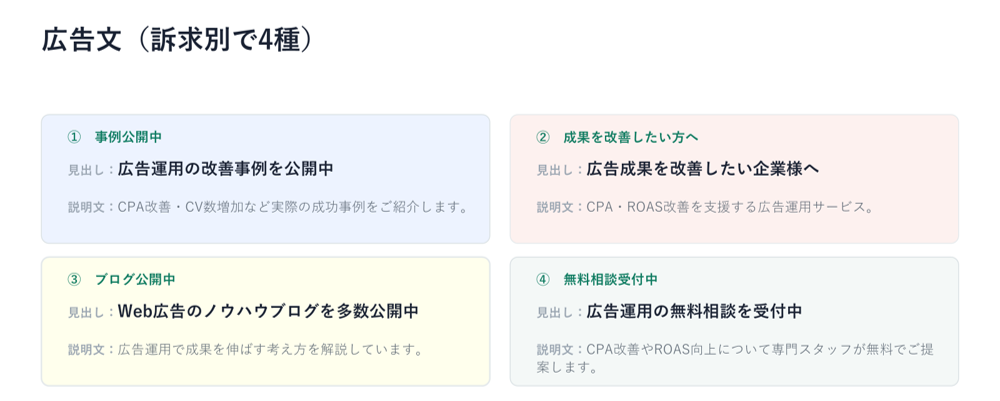Image resolution: width=1000 pixels, height=401 pixels.
Task: Click the 無料相談受付中 card label
Action: point(610,279)
